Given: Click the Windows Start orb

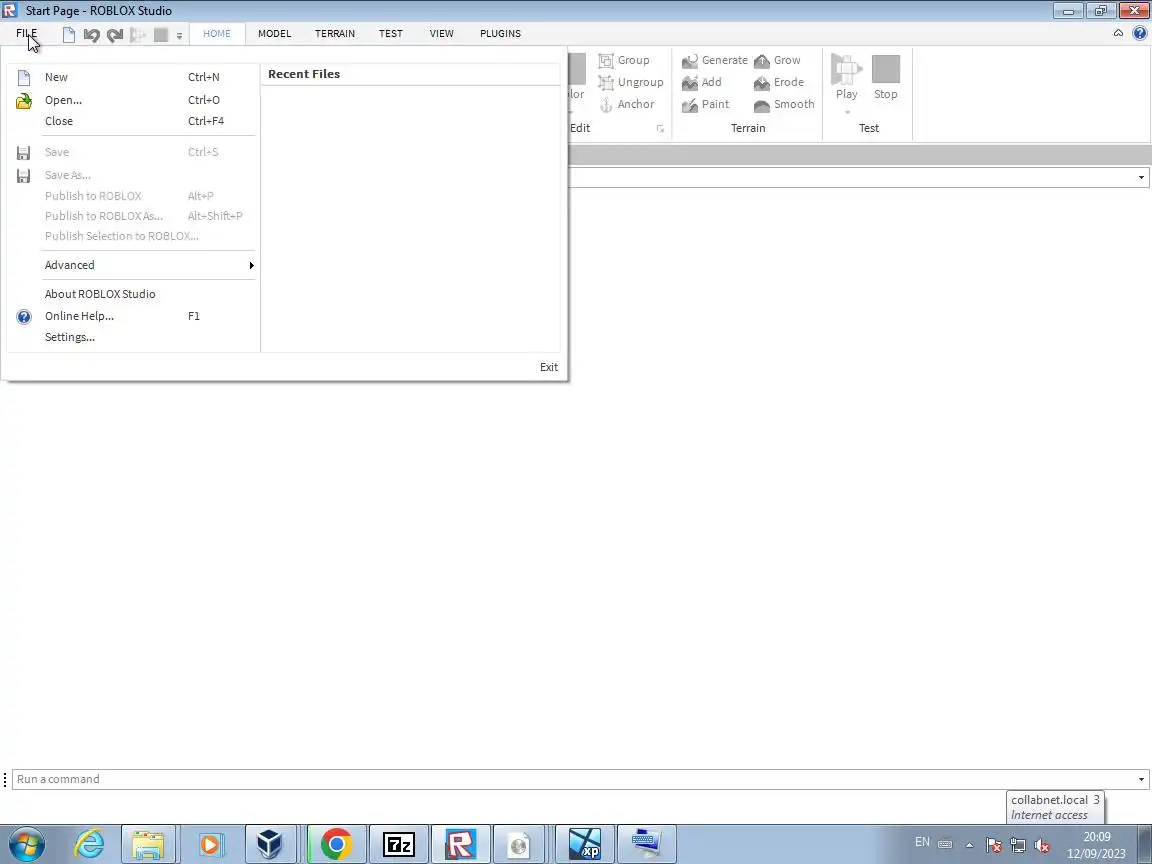Looking at the screenshot, I should point(26,844).
